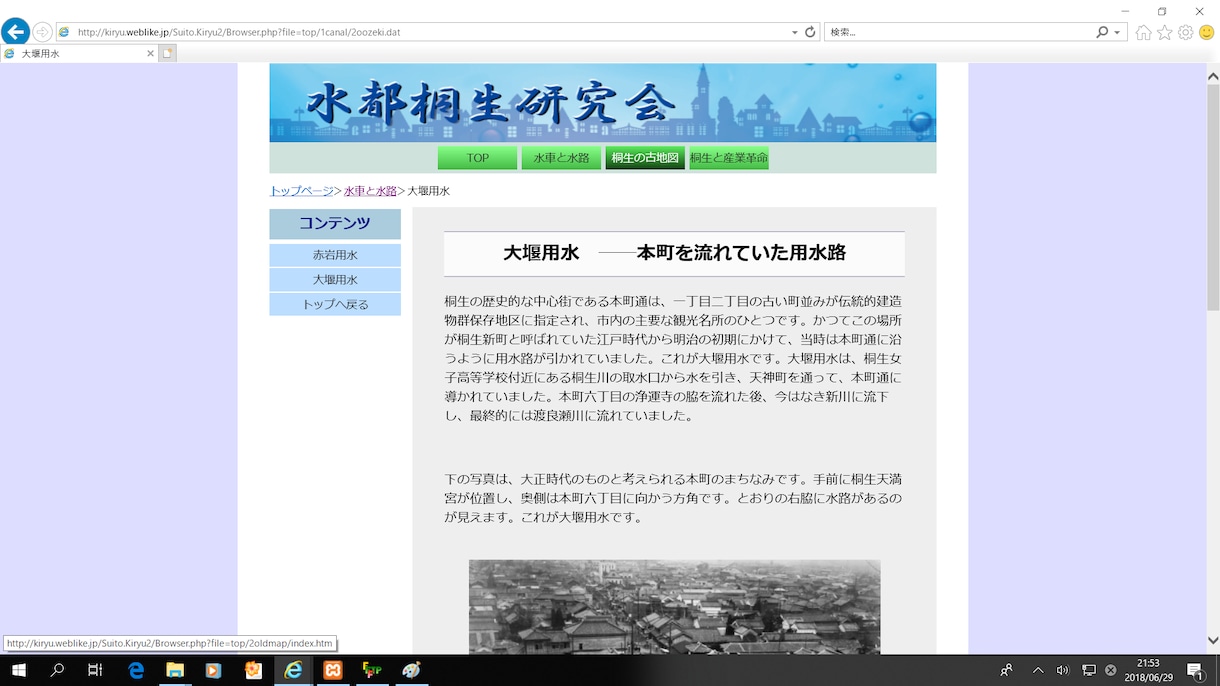This screenshot has width=1220, height=686.
Task: Open the 水車と水路 navigation button
Action: 561,158
